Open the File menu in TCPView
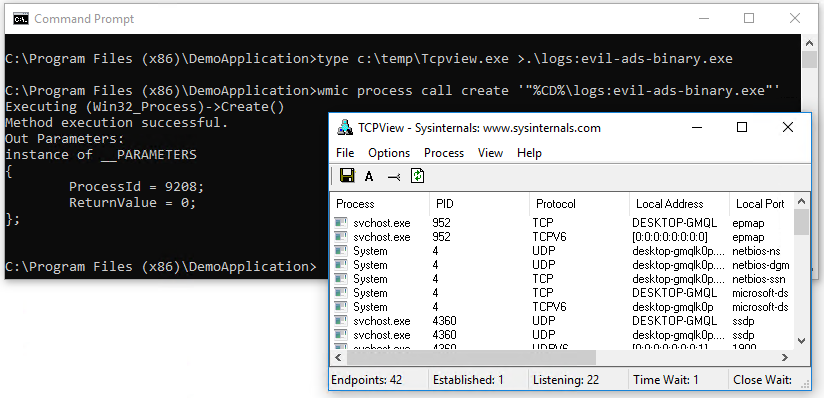The width and height of the screenshot is (824, 398). click(x=345, y=153)
